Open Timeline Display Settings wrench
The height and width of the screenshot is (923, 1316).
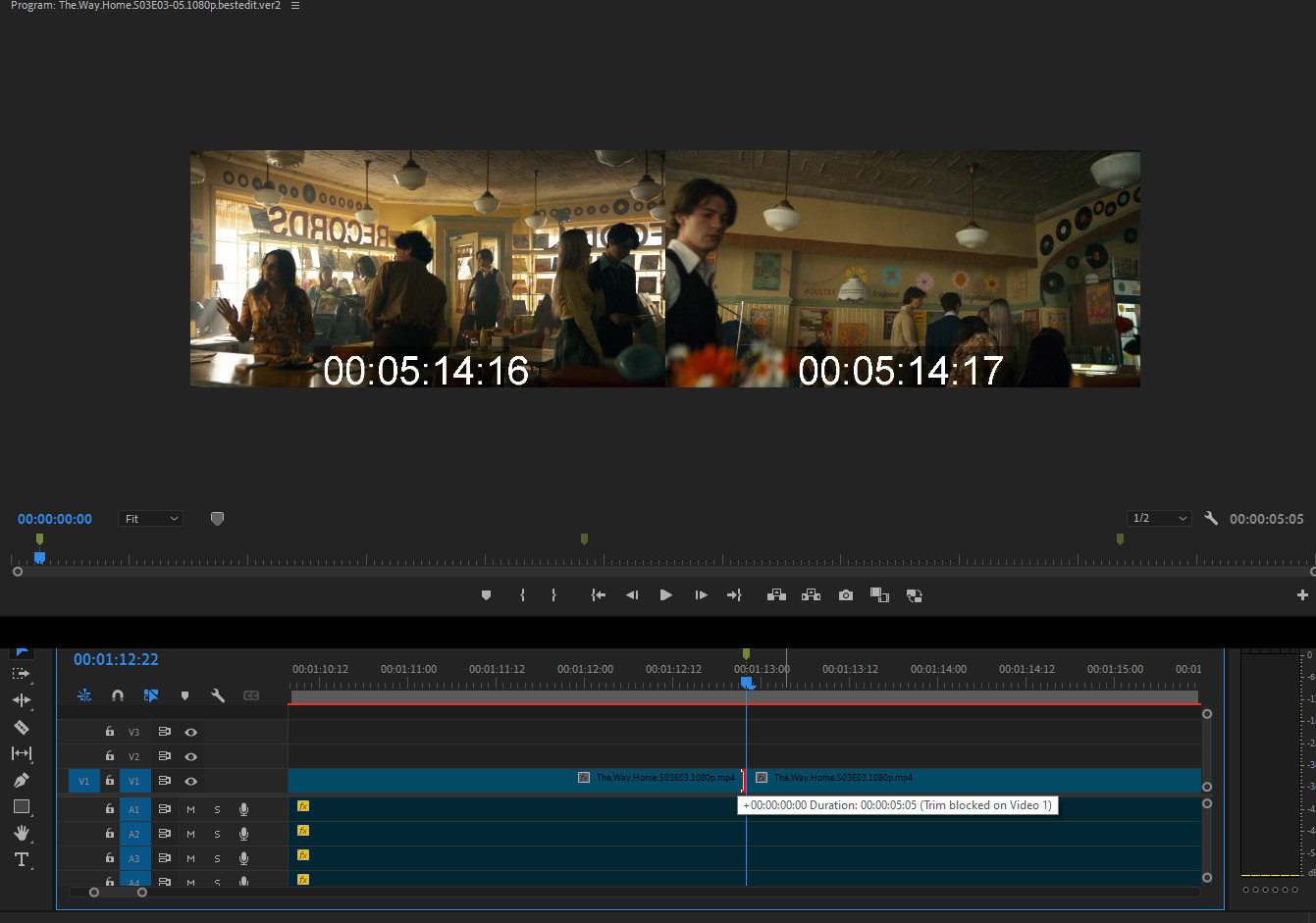pyautogui.click(x=218, y=695)
